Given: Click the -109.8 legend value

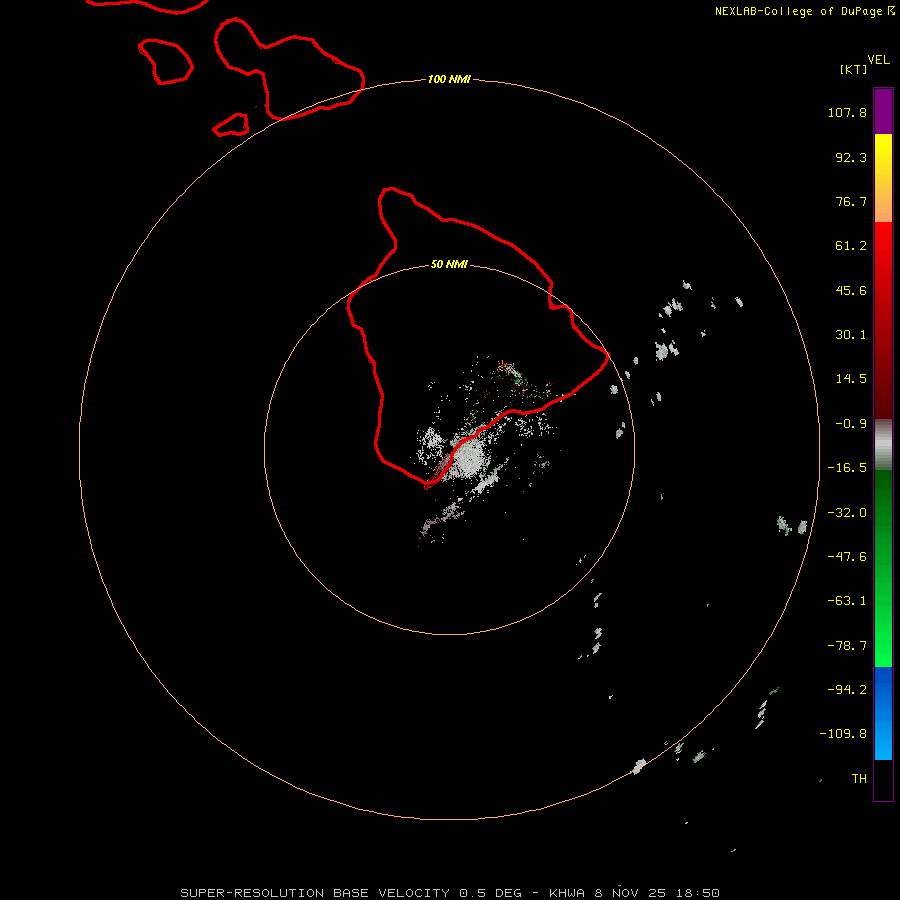Looking at the screenshot, I should [x=843, y=734].
